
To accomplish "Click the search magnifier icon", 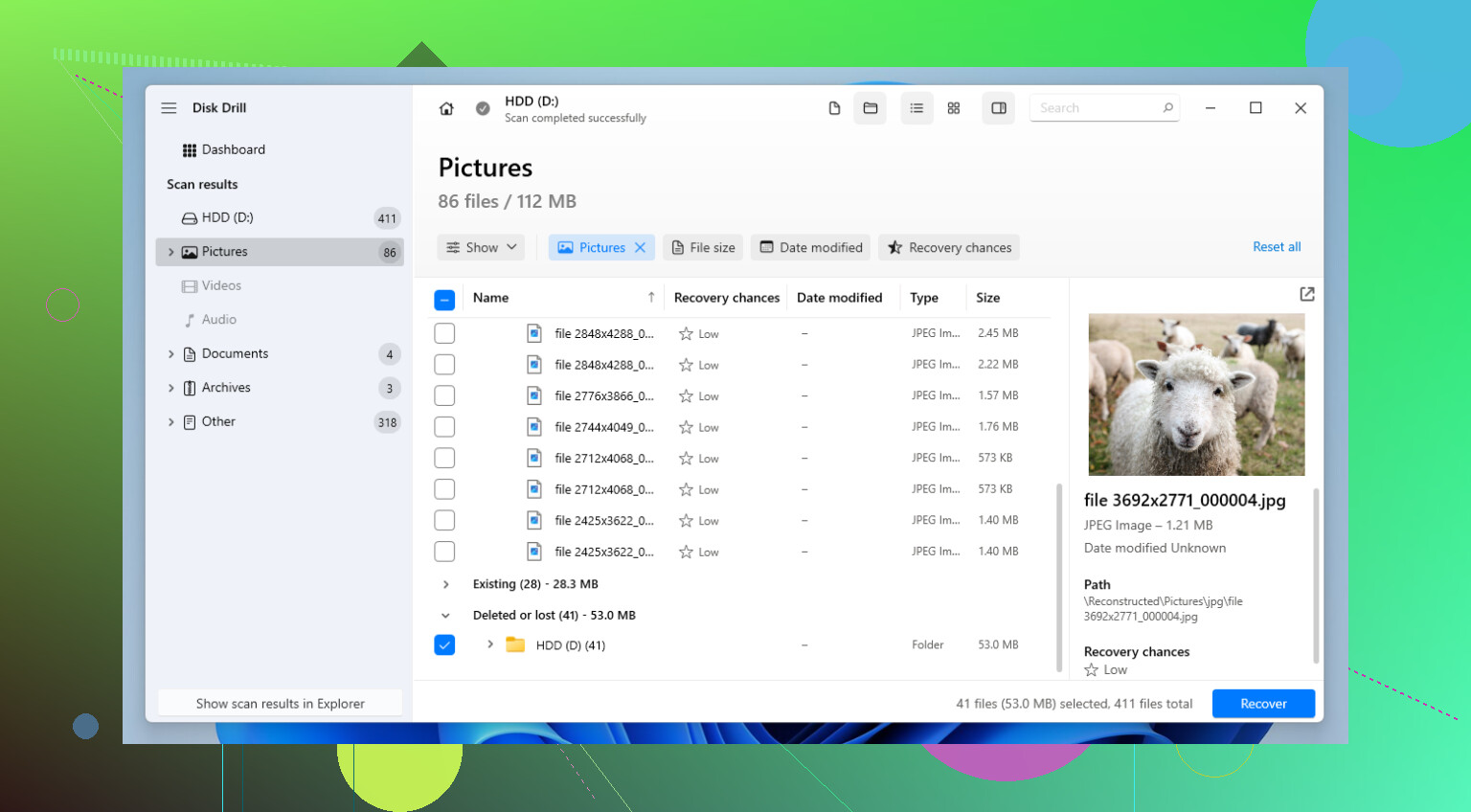I will (x=1167, y=108).
